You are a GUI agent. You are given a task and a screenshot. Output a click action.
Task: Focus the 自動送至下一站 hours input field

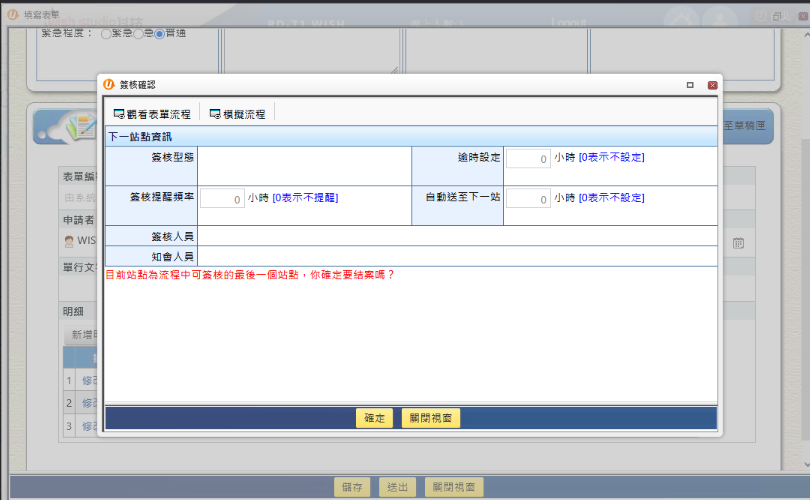point(528,198)
